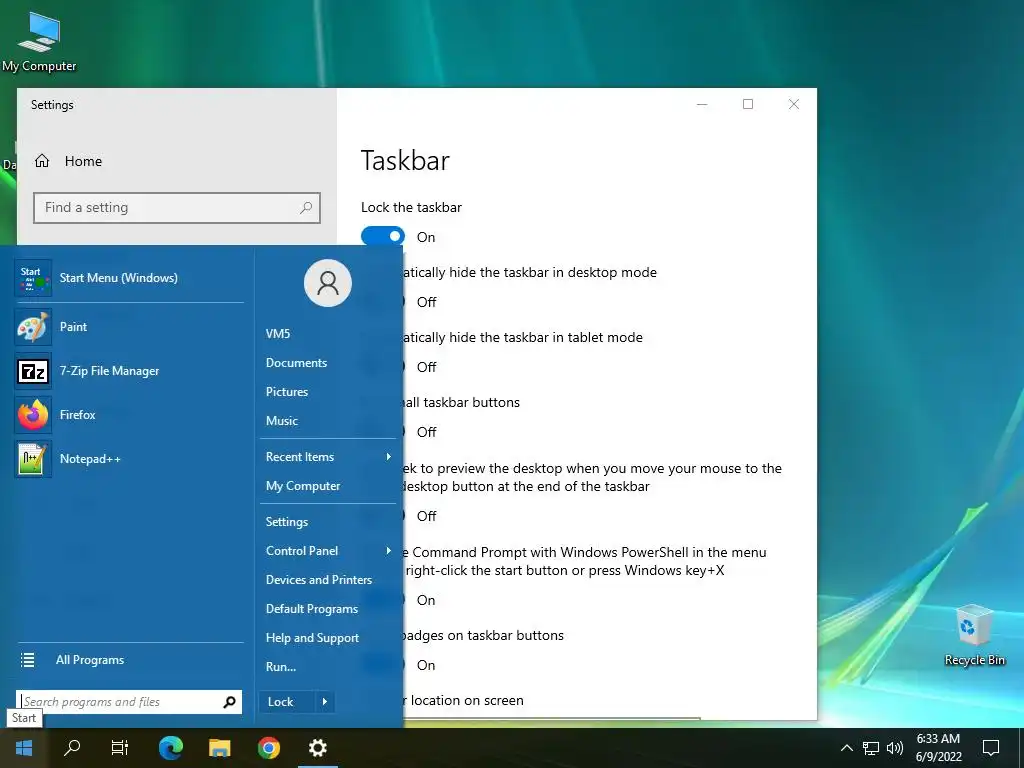This screenshot has height=768, width=1024.
Task: Open Firefox from the start menu
Action: click(129, 415)
